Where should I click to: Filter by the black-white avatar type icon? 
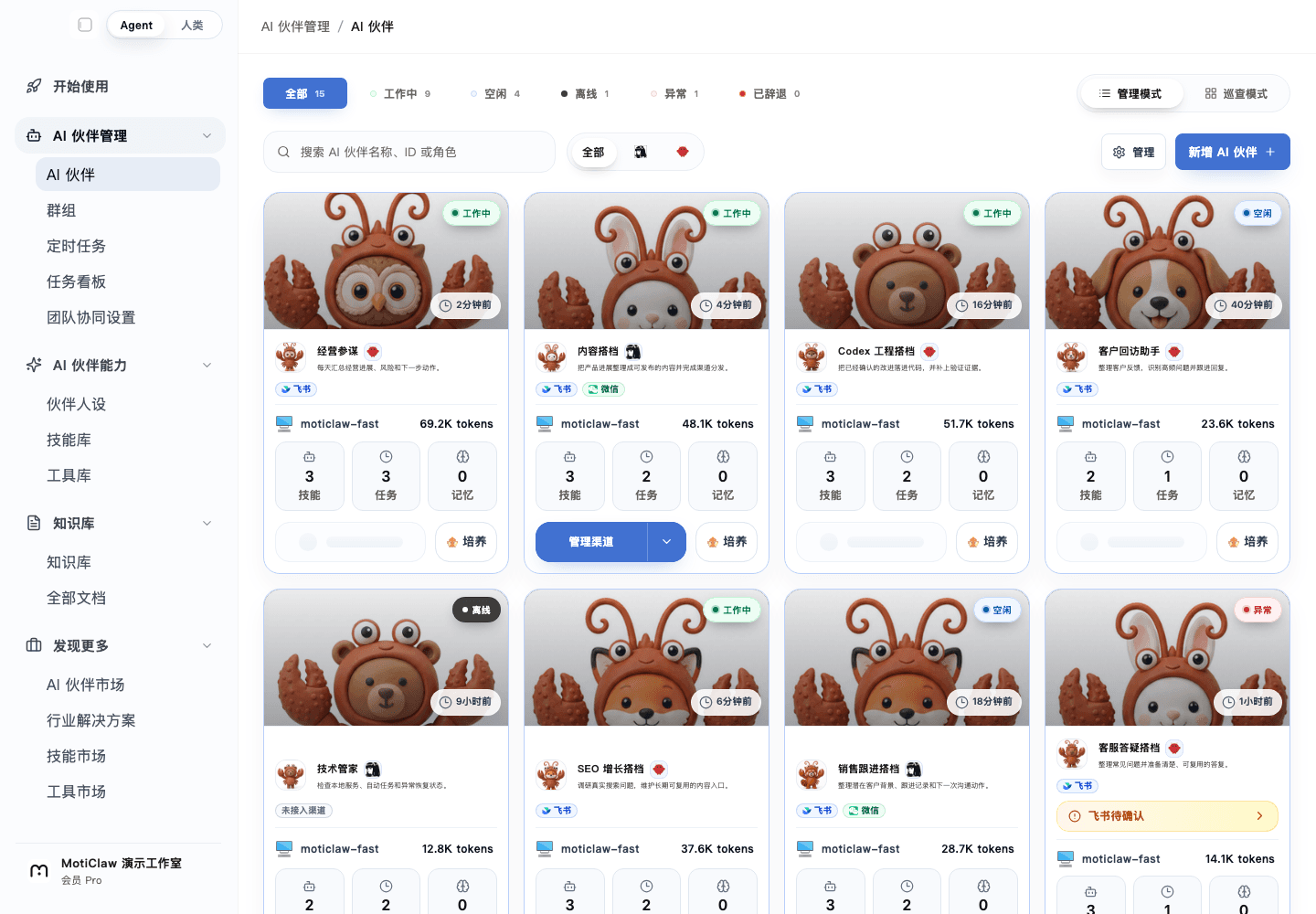(641, 152)
